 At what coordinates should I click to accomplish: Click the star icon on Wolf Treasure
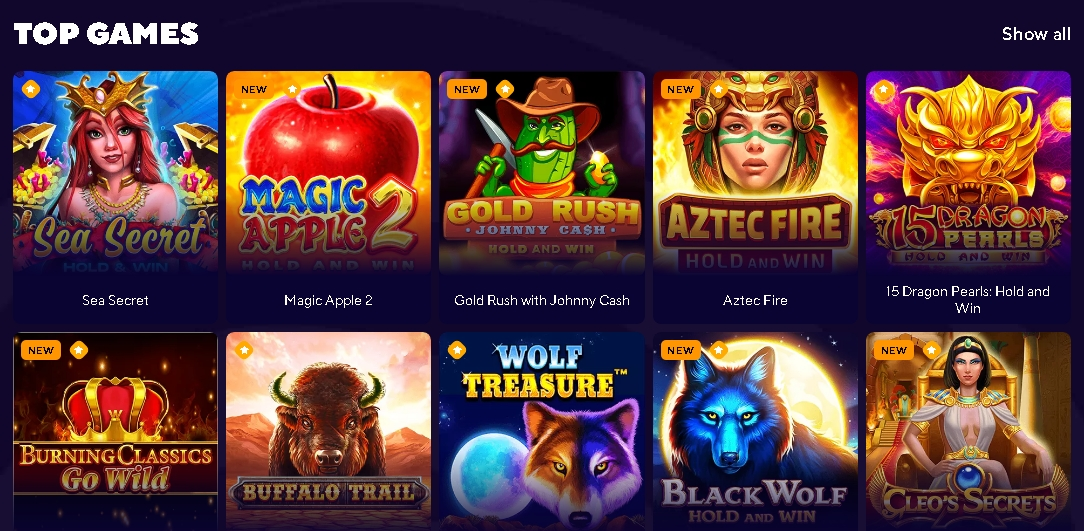456,350
